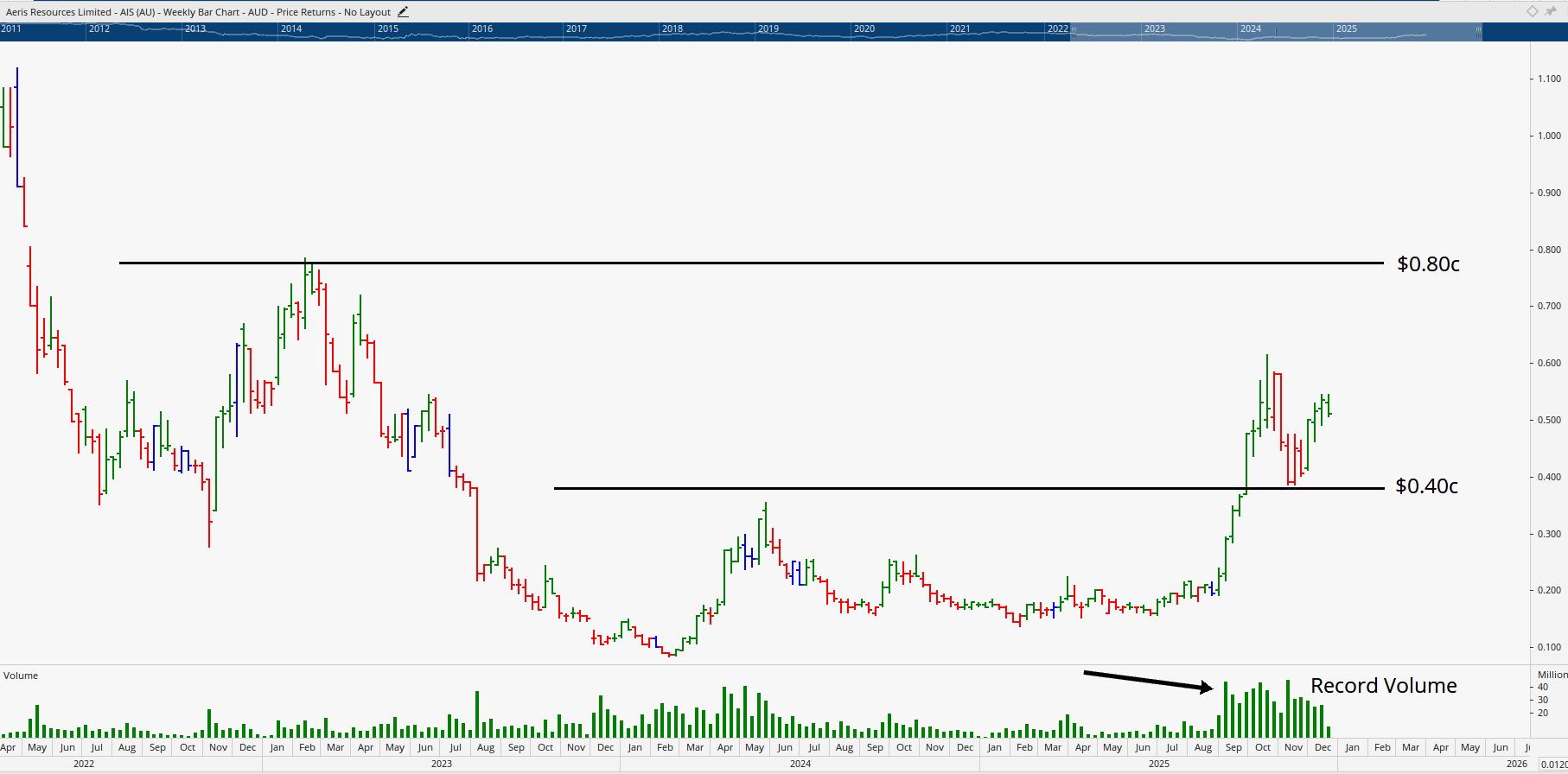Click the 0.500 price axis label
1568x774 pixels.
point(1549,420)
